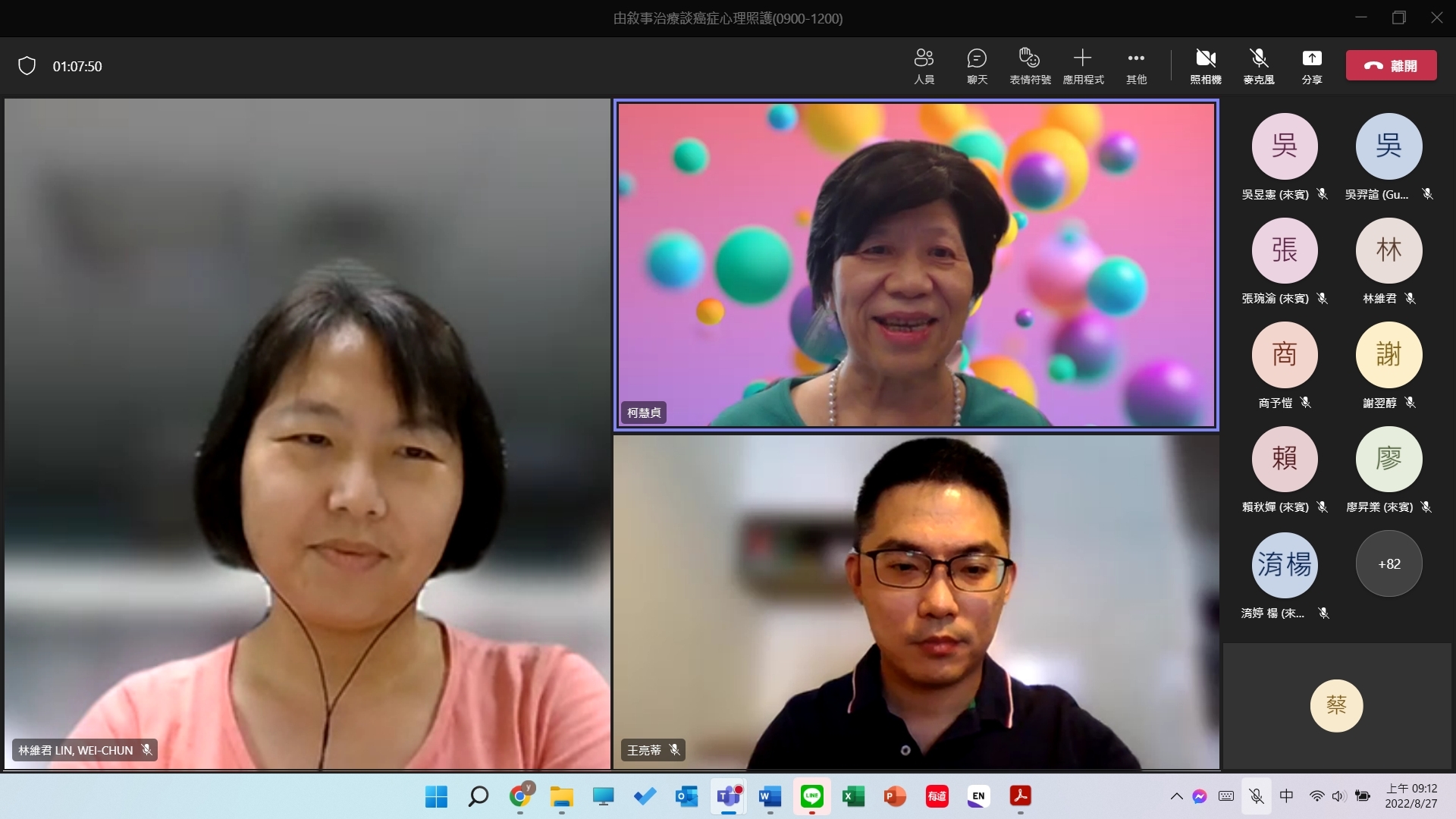Open taskbar Search
The height and width of the screenshot is (819, 1456).
pyautogui.click(x=479, y=796)
